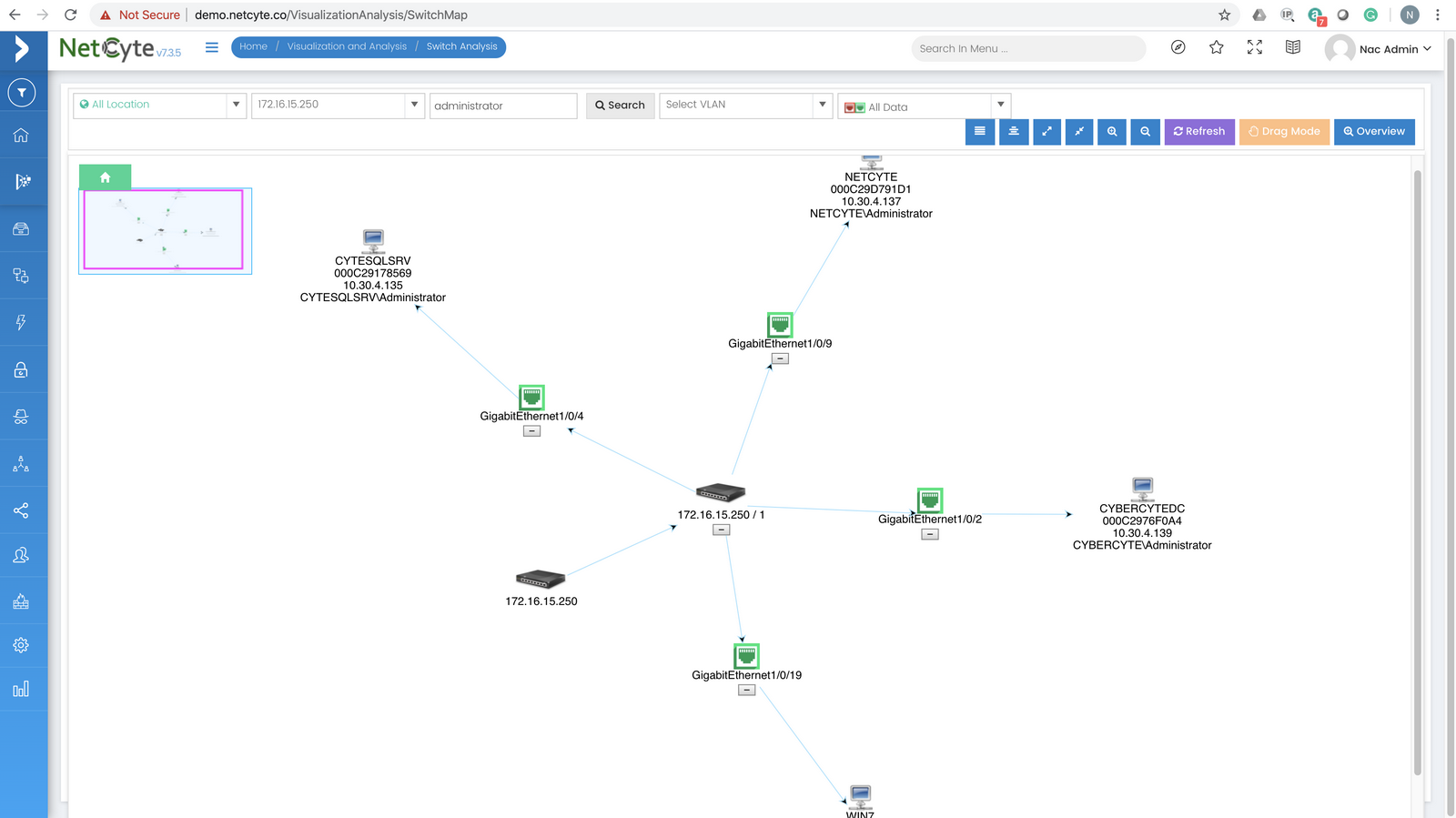1456x818 pixels.
Task: Click the administrator search input field
Action: tap(503, 106)
